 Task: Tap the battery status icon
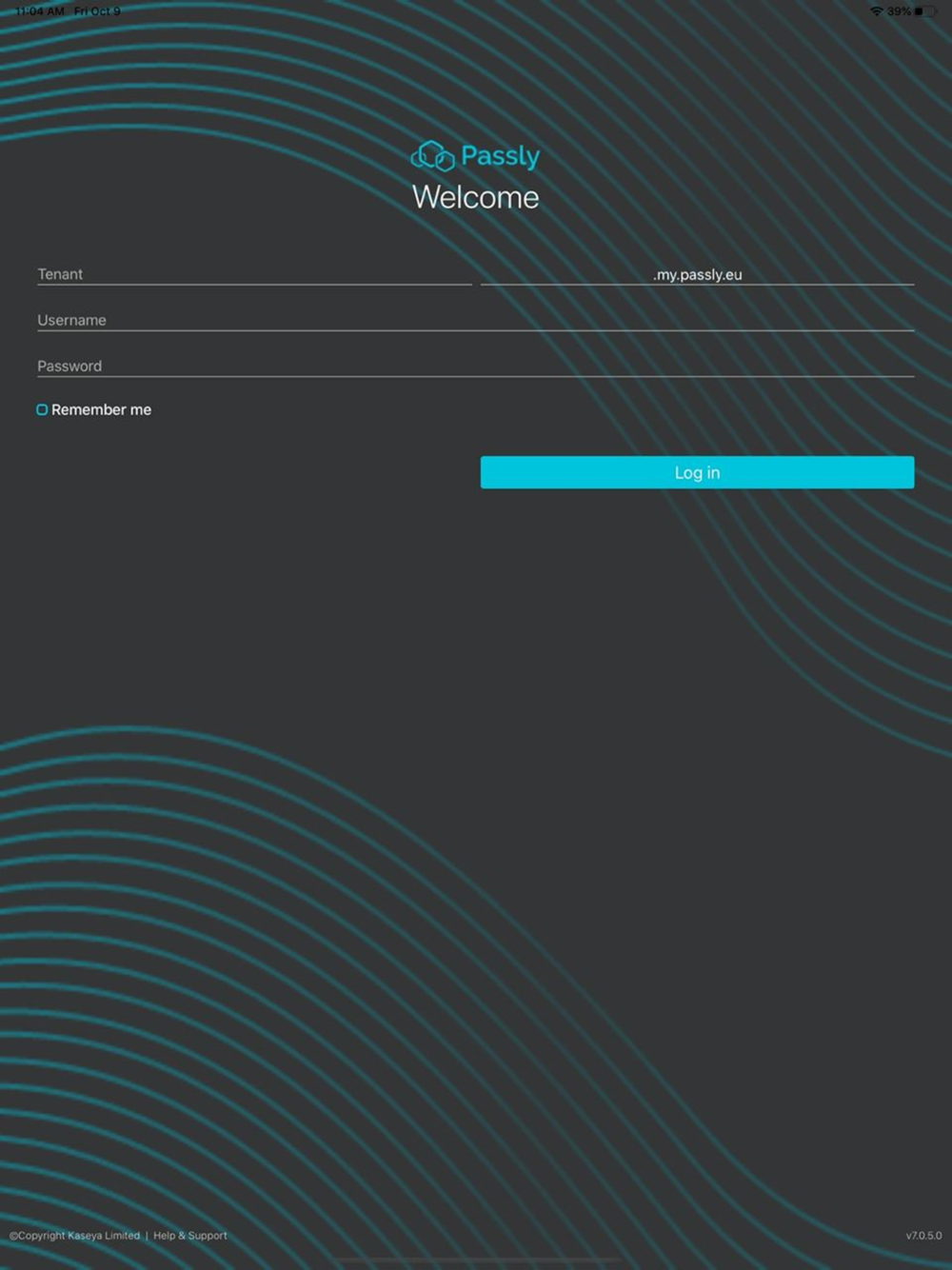click(x=925, y=11)
